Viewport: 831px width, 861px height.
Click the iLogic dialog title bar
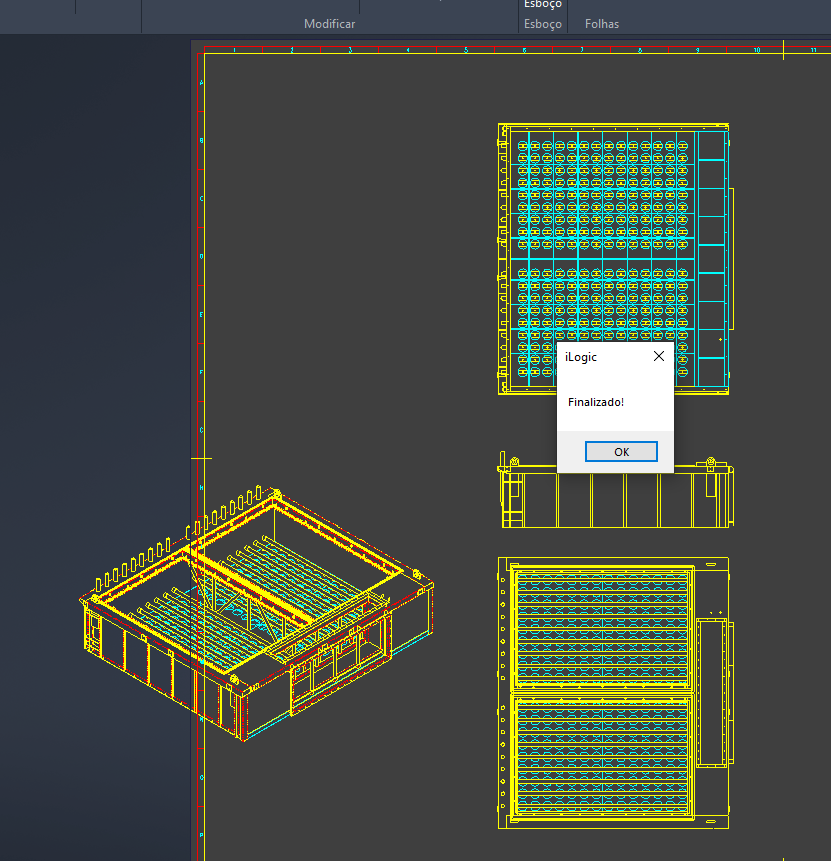coord(600,356)
